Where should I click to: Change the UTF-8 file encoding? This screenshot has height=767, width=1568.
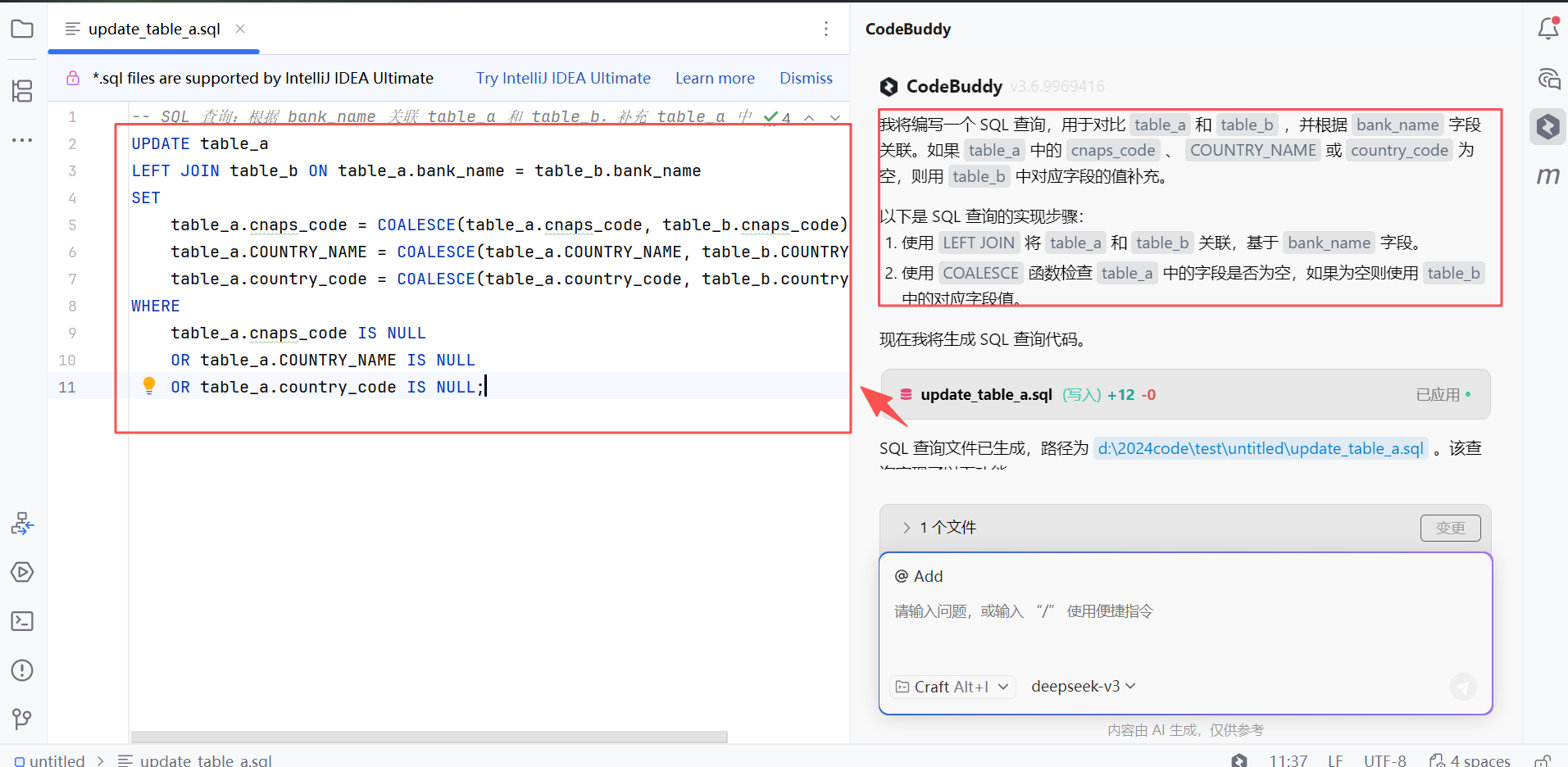[1384, 760]
